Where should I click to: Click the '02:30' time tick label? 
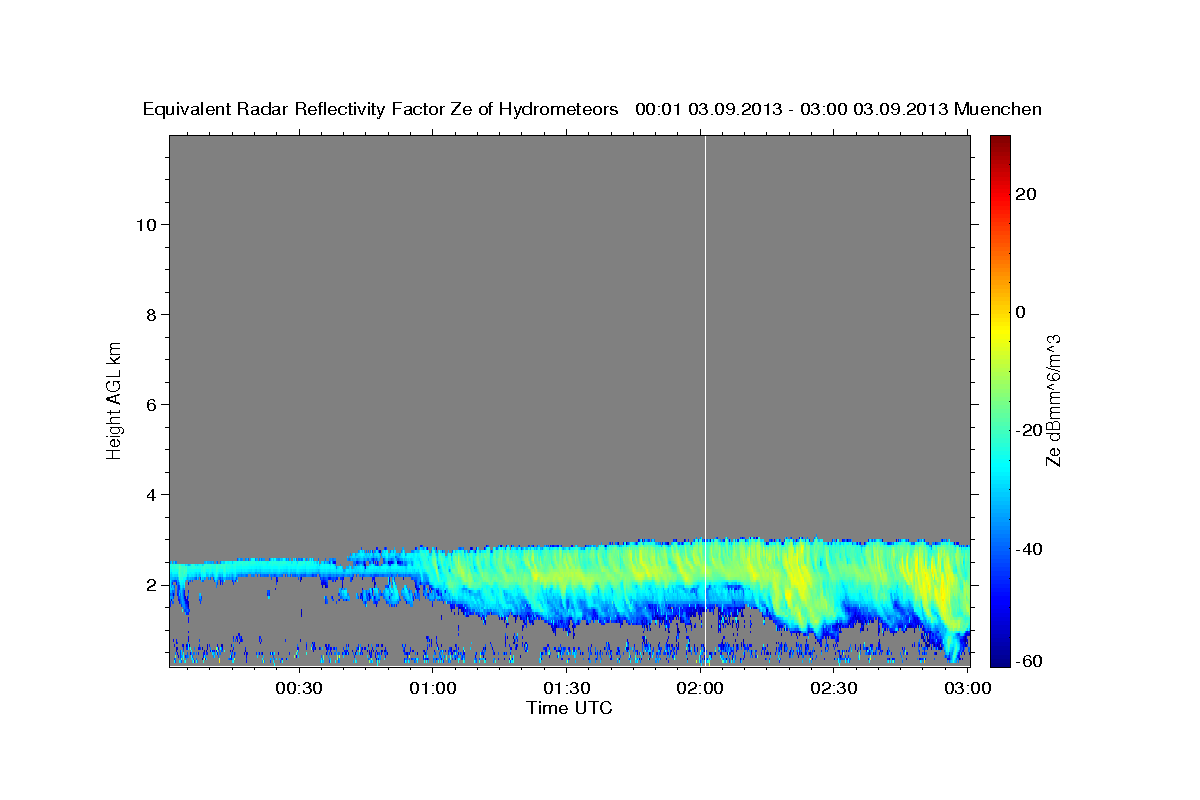pyautogui.click(x=834, y=689)
